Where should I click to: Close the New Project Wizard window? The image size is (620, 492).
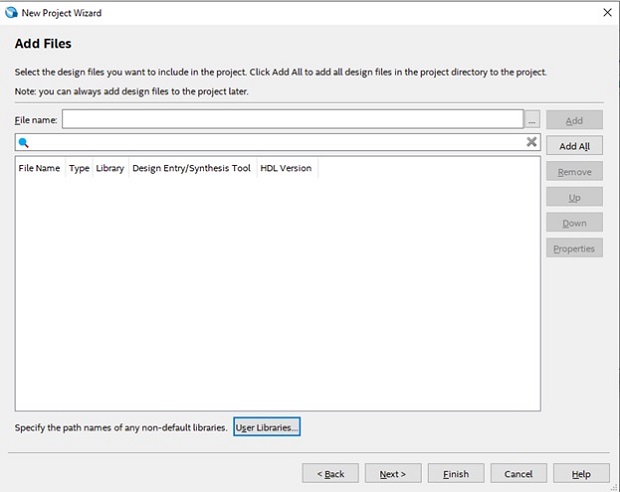(607, 12)
